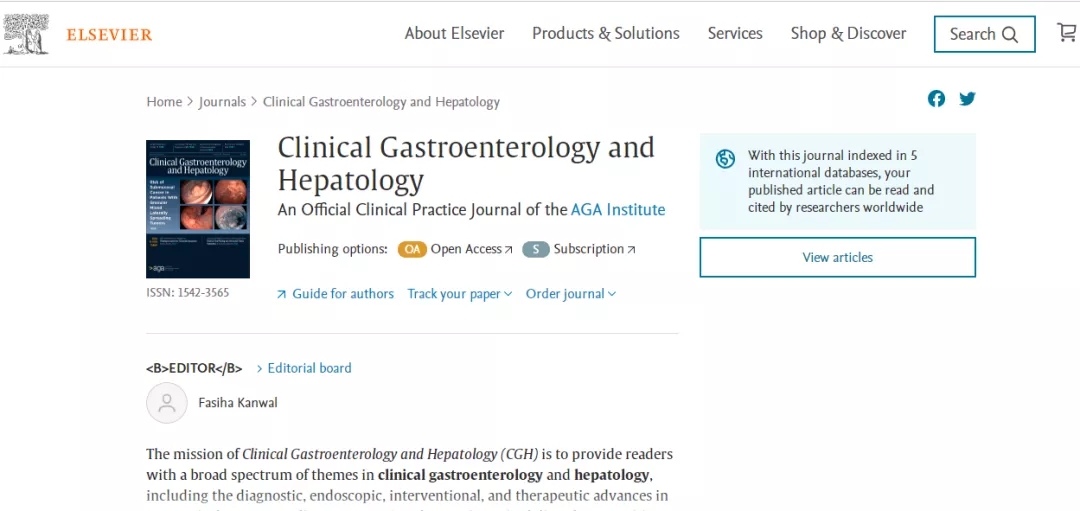Expand the Order journal dropdown
The height and width of the screenshot is (511, 1080).
click(570, 294)
